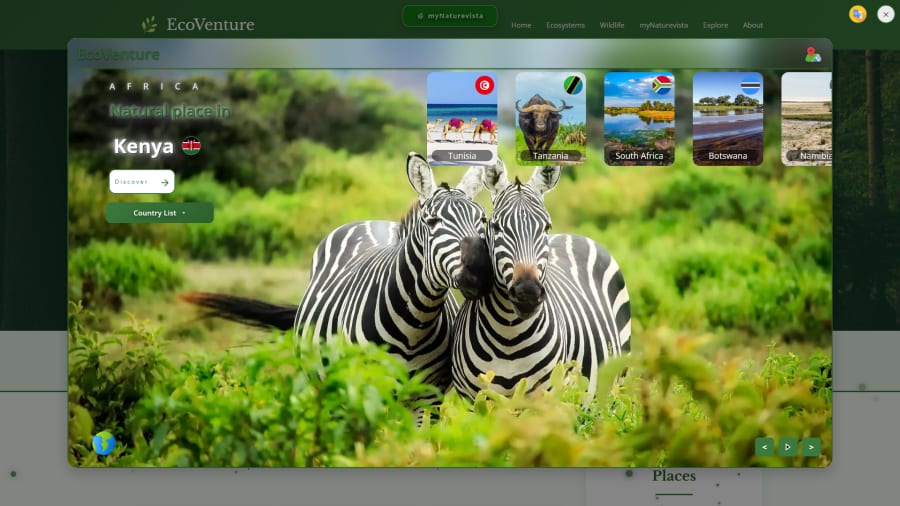Expand the Country List dropdown

pyautogui.click(x=160, y=213)
